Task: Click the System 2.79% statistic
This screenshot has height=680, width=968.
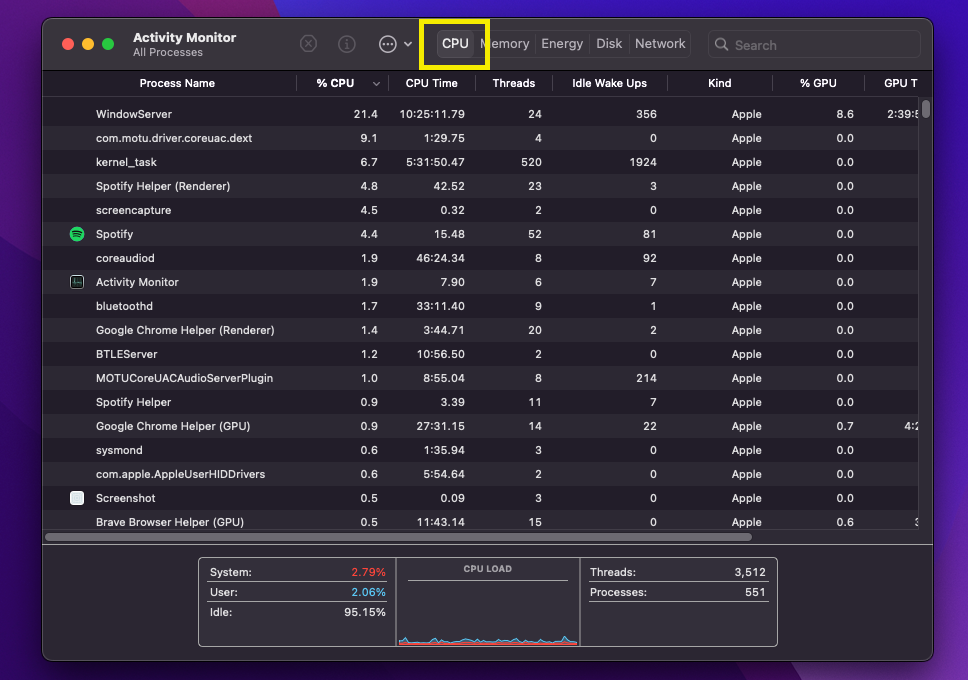Action: click(298, 572)
